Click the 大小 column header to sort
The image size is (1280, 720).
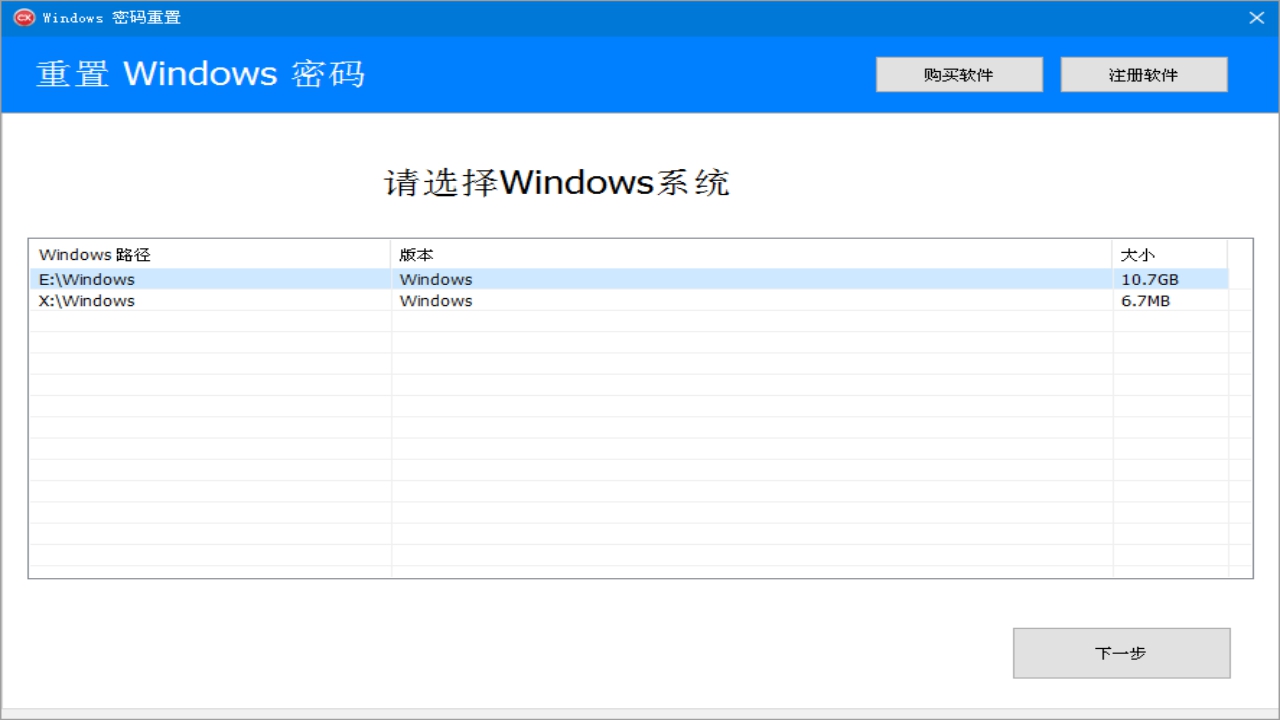pos(1129,254)
